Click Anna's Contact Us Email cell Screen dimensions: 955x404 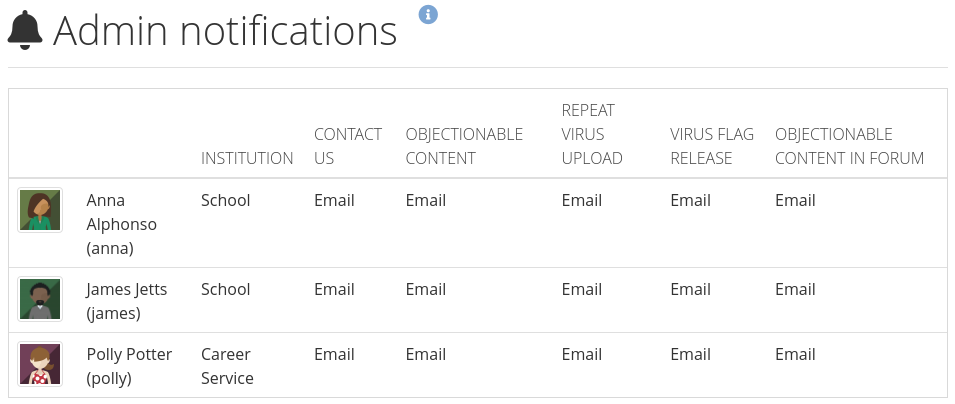pos(334,200)
